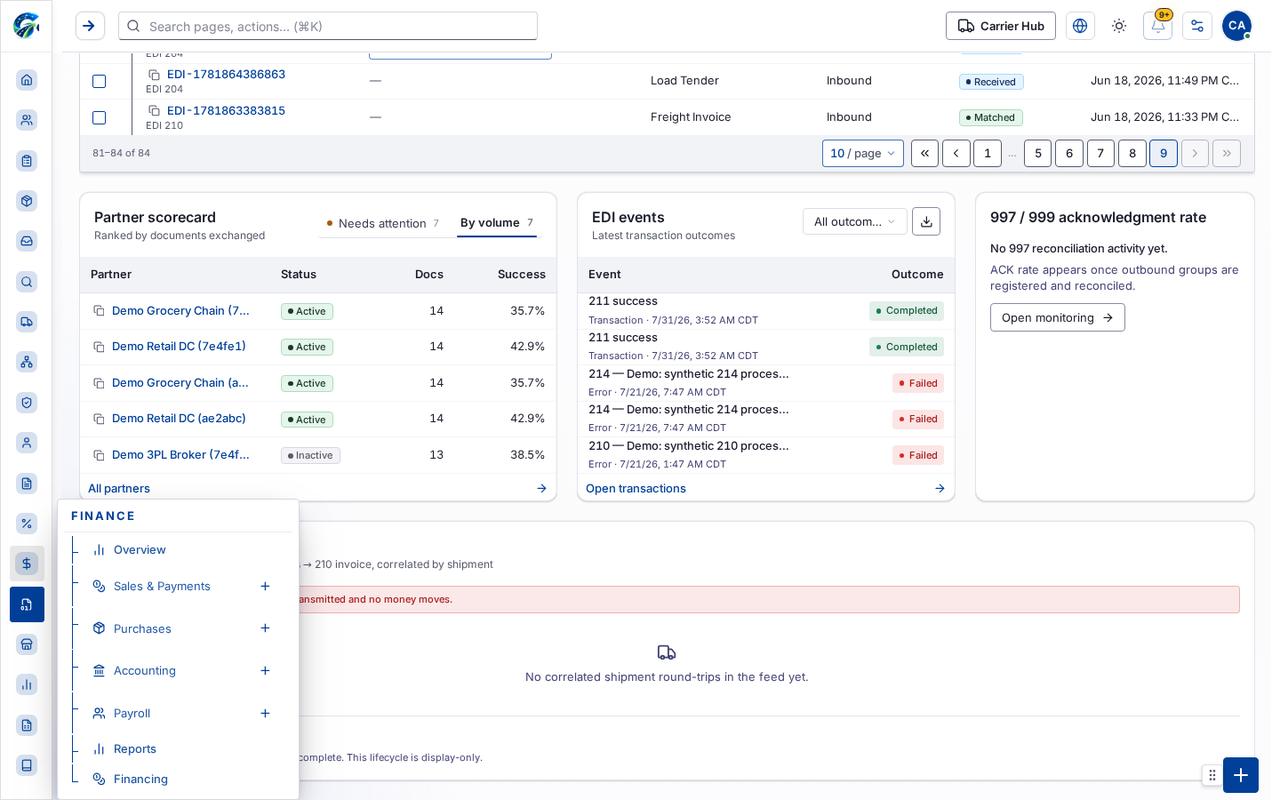The height and width of the screenshot is (800, 1280).
Task: Click the truck icon in the sidebar
Action: coord(27,322)
